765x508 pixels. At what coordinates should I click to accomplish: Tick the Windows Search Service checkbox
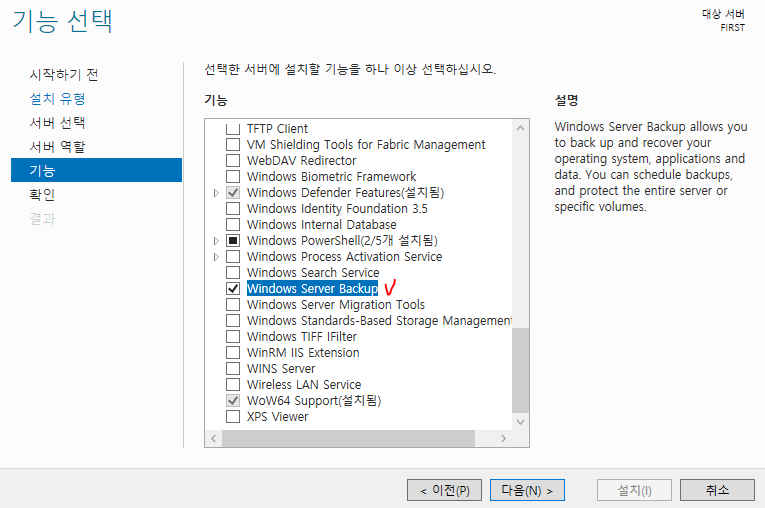(x=233, y=272)
